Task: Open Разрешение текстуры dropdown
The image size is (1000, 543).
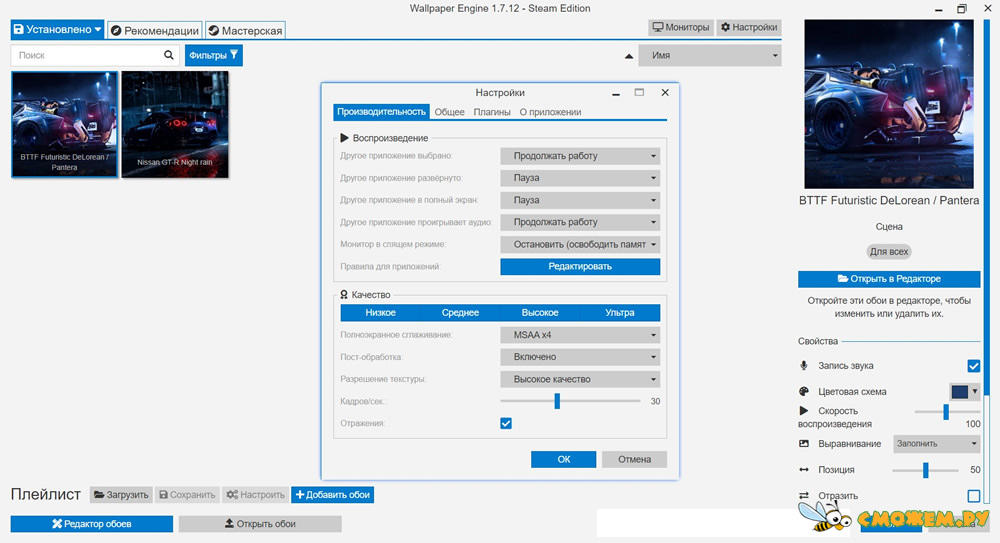Action: click(580, 379)
